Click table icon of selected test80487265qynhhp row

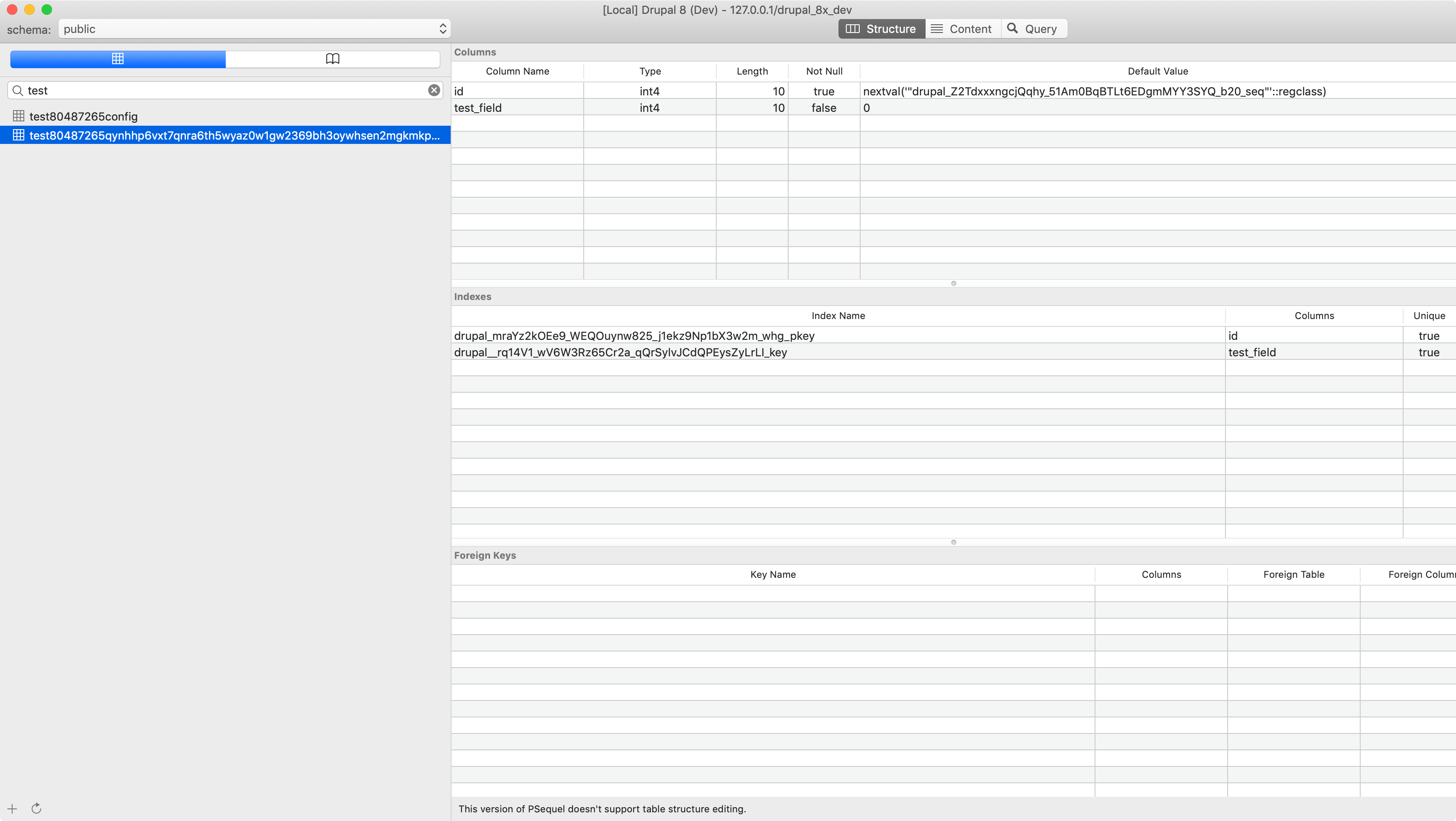[x=19, y=135]
